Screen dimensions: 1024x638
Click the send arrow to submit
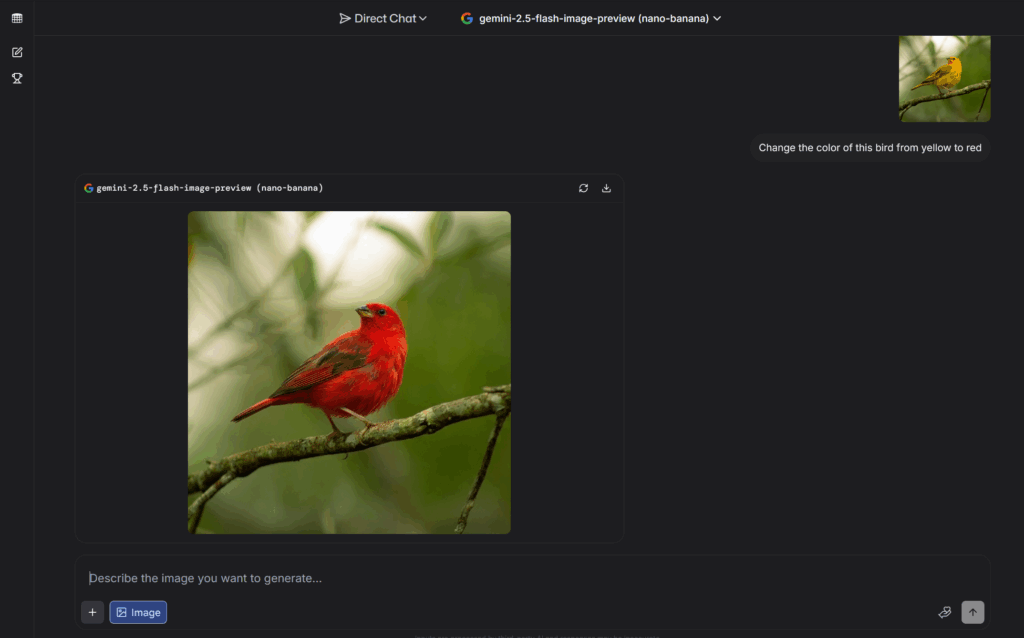972,611
